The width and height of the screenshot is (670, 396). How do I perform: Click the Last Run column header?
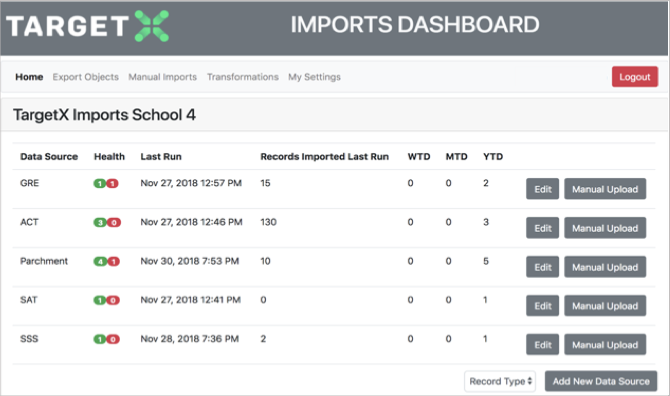[x=161, y=157]
